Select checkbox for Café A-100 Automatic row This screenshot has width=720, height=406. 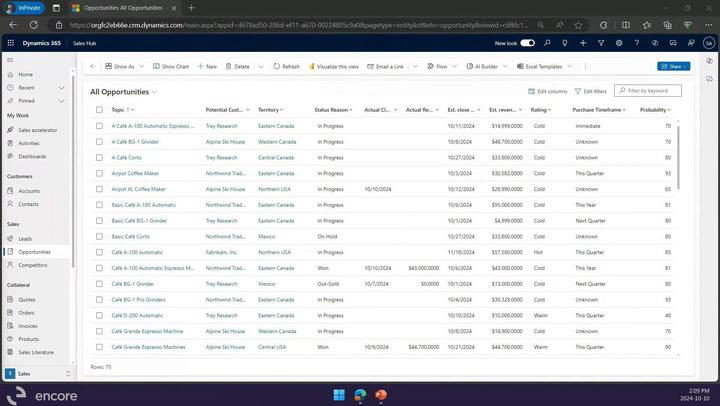coord(99,252)
